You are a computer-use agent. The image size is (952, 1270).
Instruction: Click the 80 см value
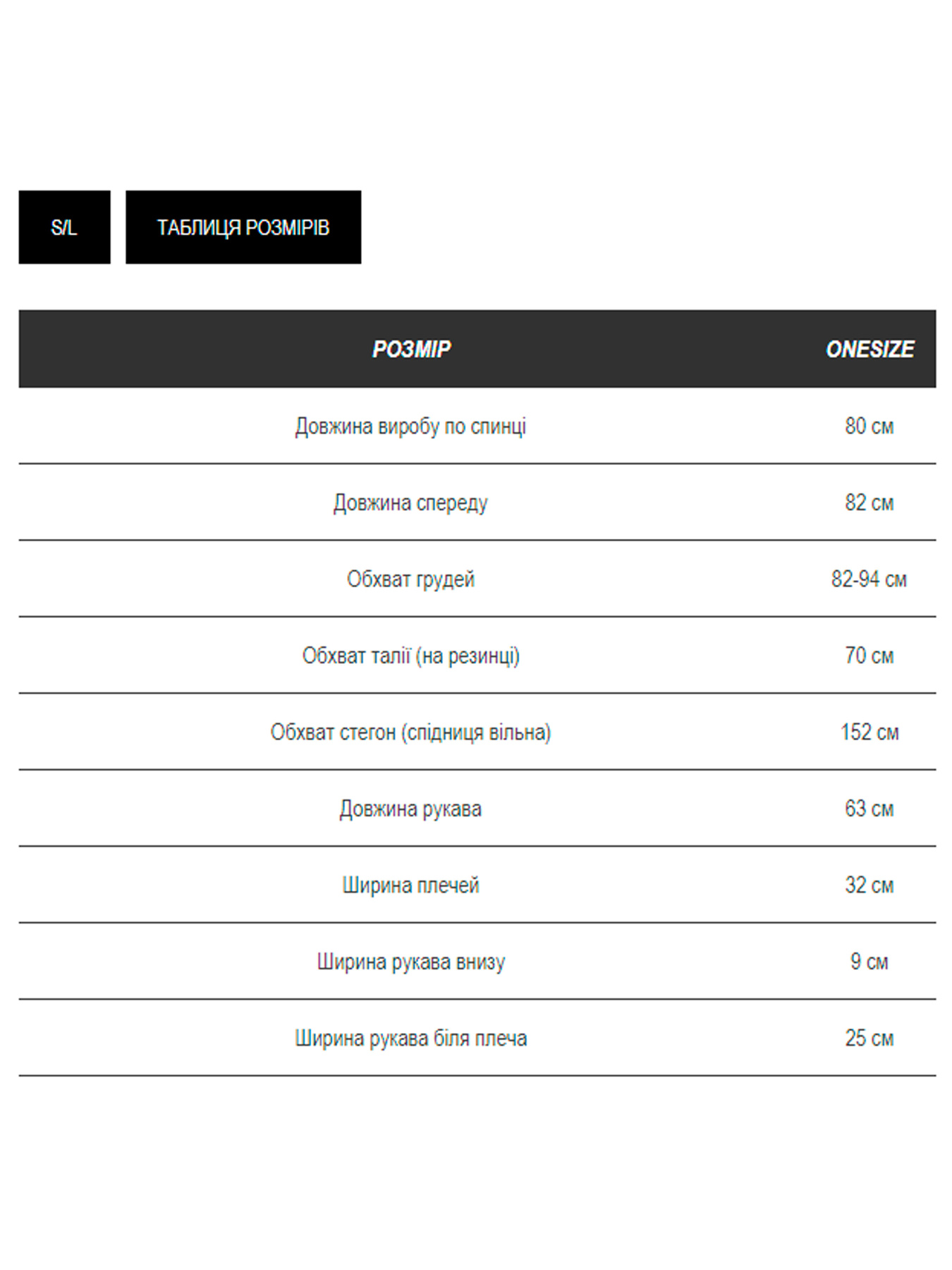[869, 426]
